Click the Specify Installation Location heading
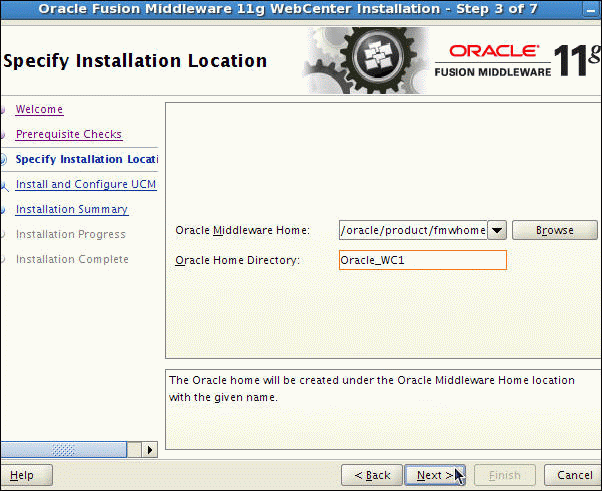Viewport: 602px width, 491px height. (x=135, y=61)
